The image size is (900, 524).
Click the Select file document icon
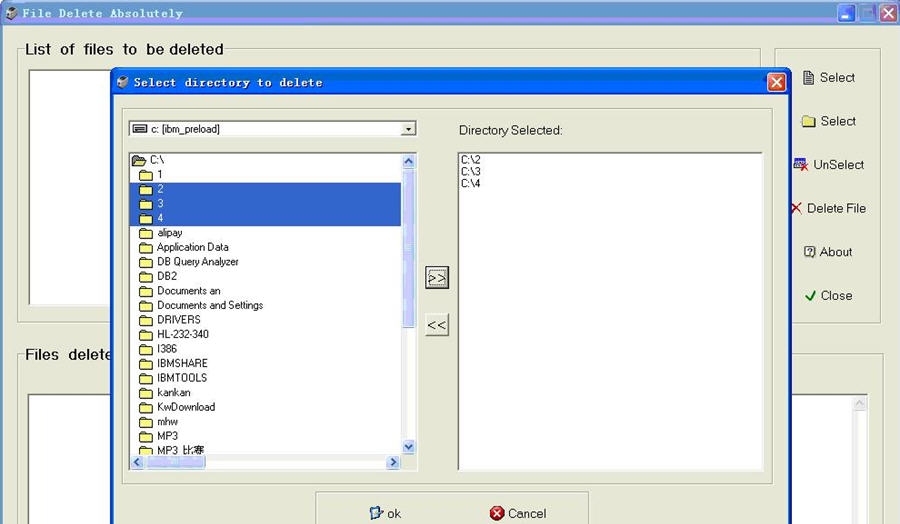click(x=809, y=77)
